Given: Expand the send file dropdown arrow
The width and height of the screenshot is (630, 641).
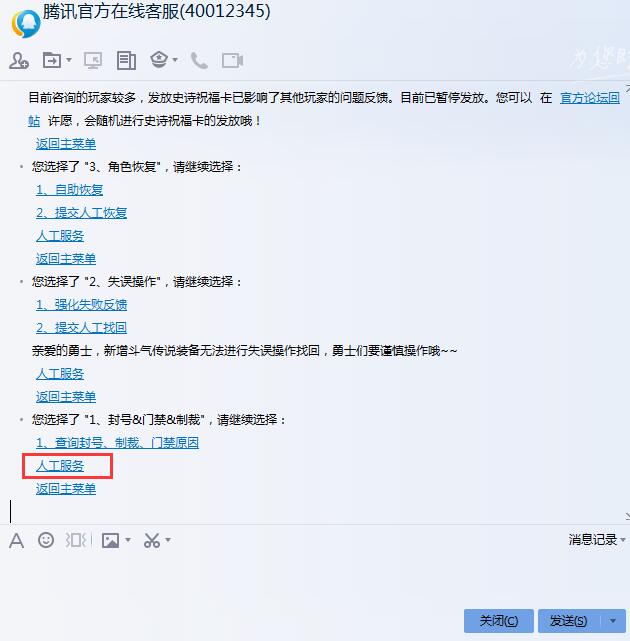Looking at the screenshot, I should tap(69, 60).
